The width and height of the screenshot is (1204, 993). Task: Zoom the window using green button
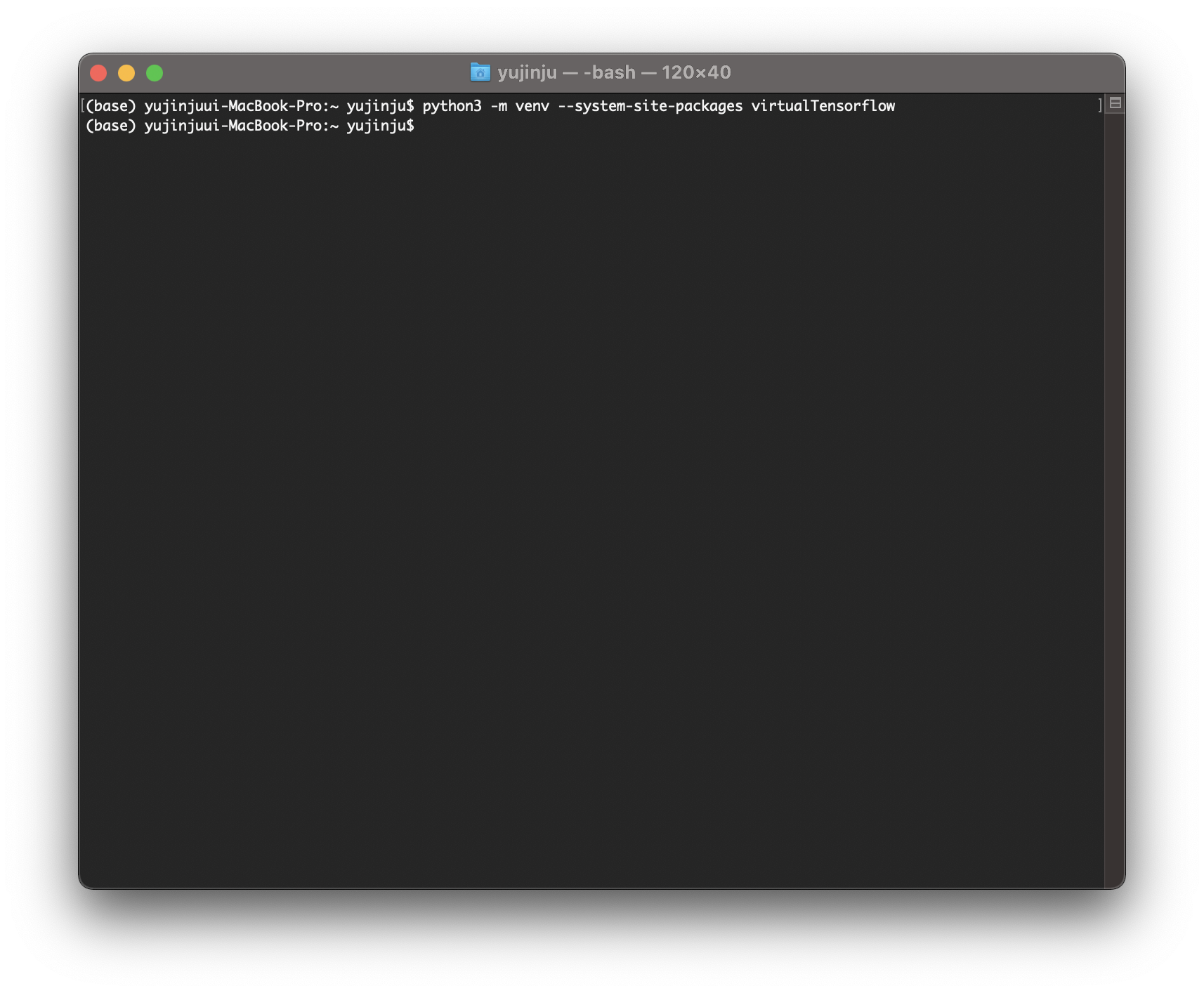click(x=155, y=73)
